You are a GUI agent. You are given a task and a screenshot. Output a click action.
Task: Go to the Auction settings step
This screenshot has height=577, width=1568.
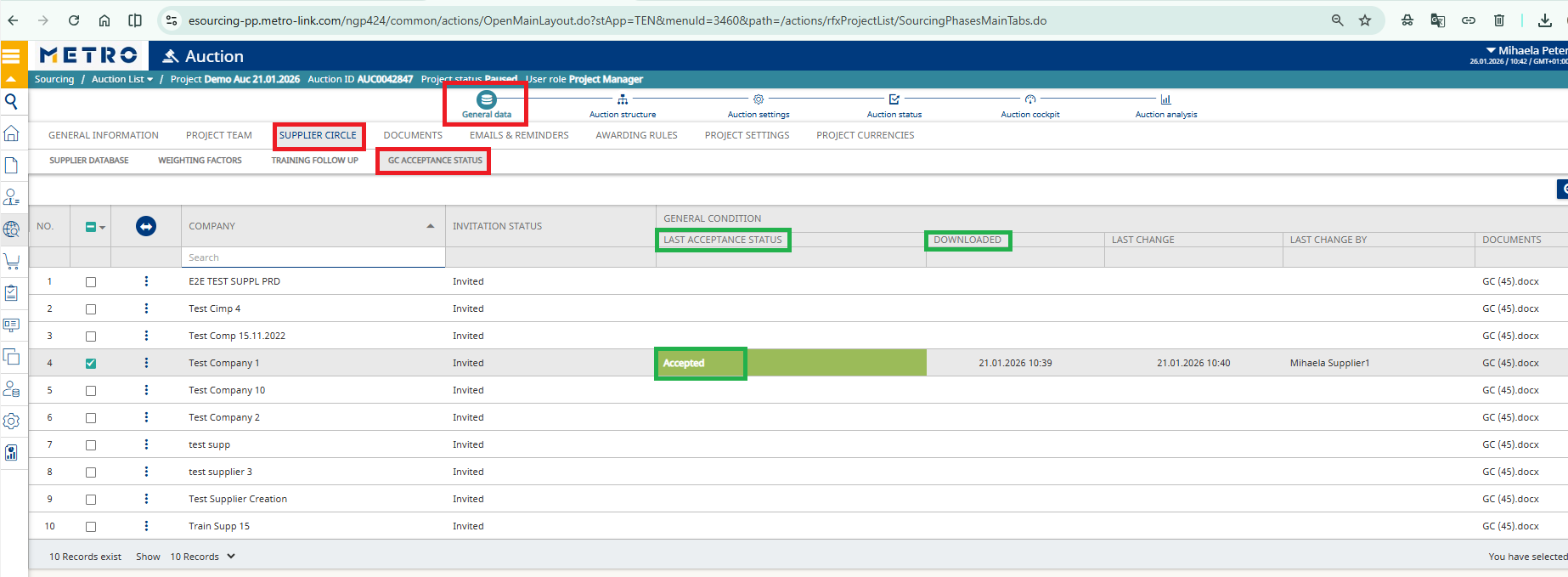(x=759, y=106)
